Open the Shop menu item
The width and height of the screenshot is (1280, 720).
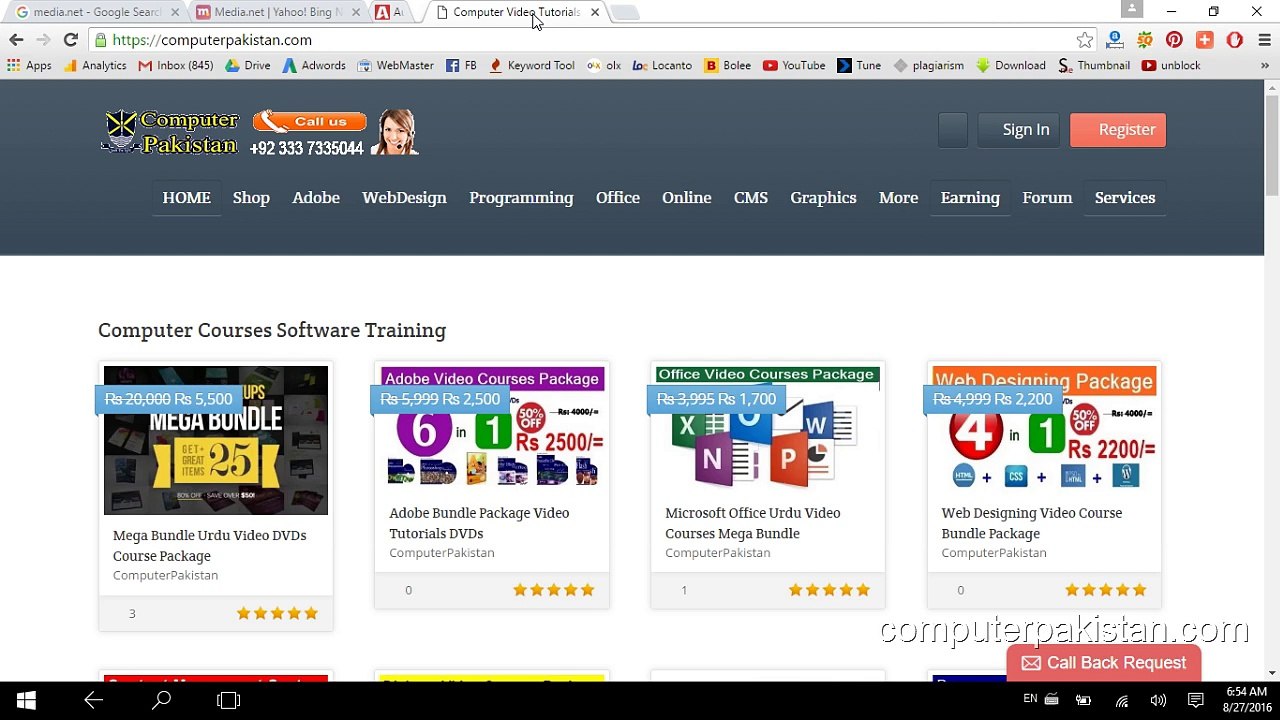[251, 197]
